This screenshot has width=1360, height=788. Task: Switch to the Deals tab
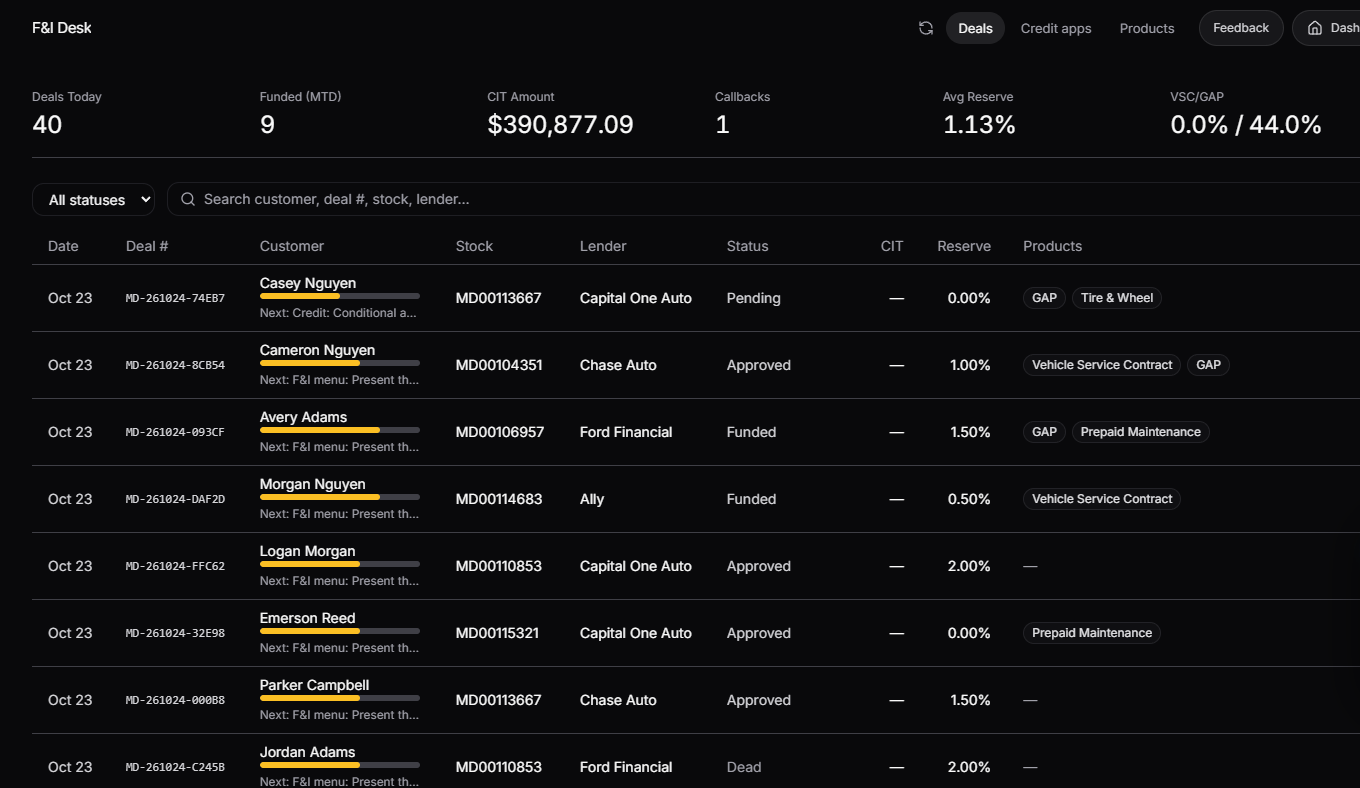point(975,28)
